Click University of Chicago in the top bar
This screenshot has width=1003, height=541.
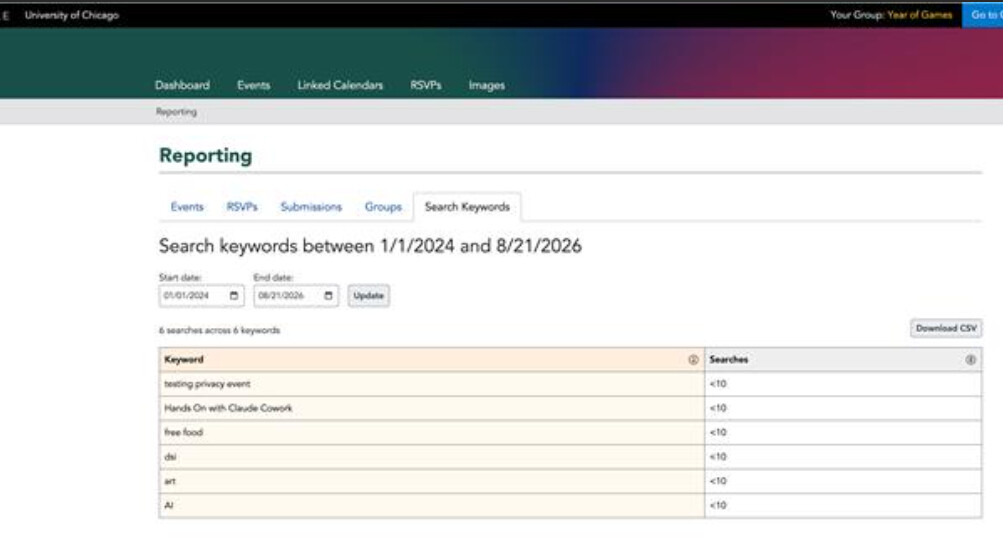[72, 15]
